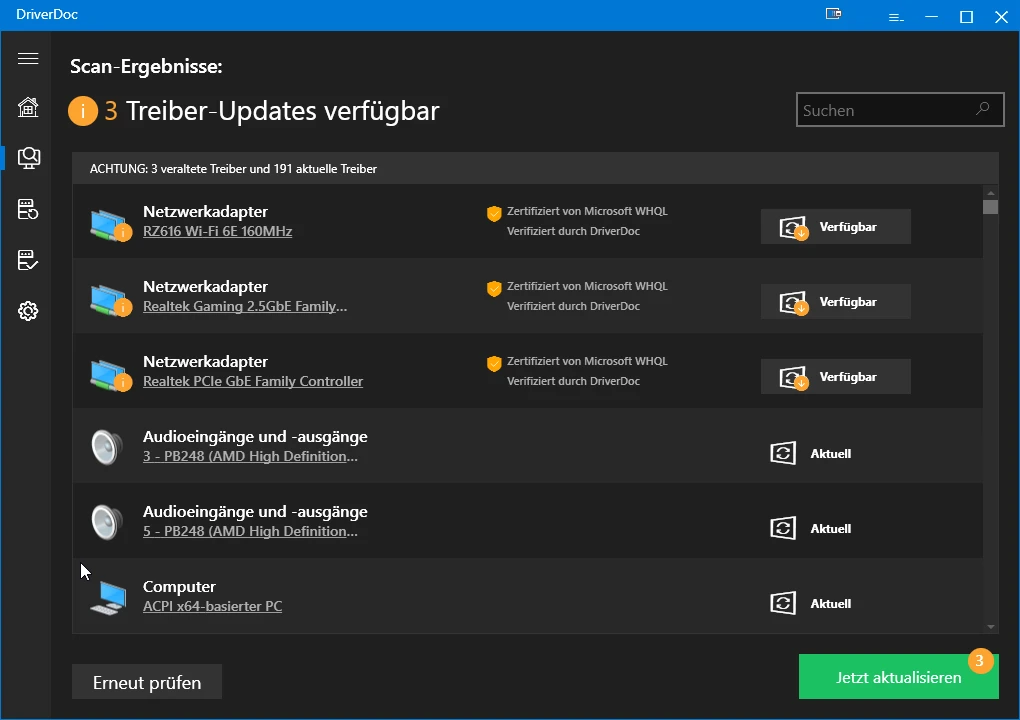Click Jetzt aktualisieren button

click(x=898, y=677)
